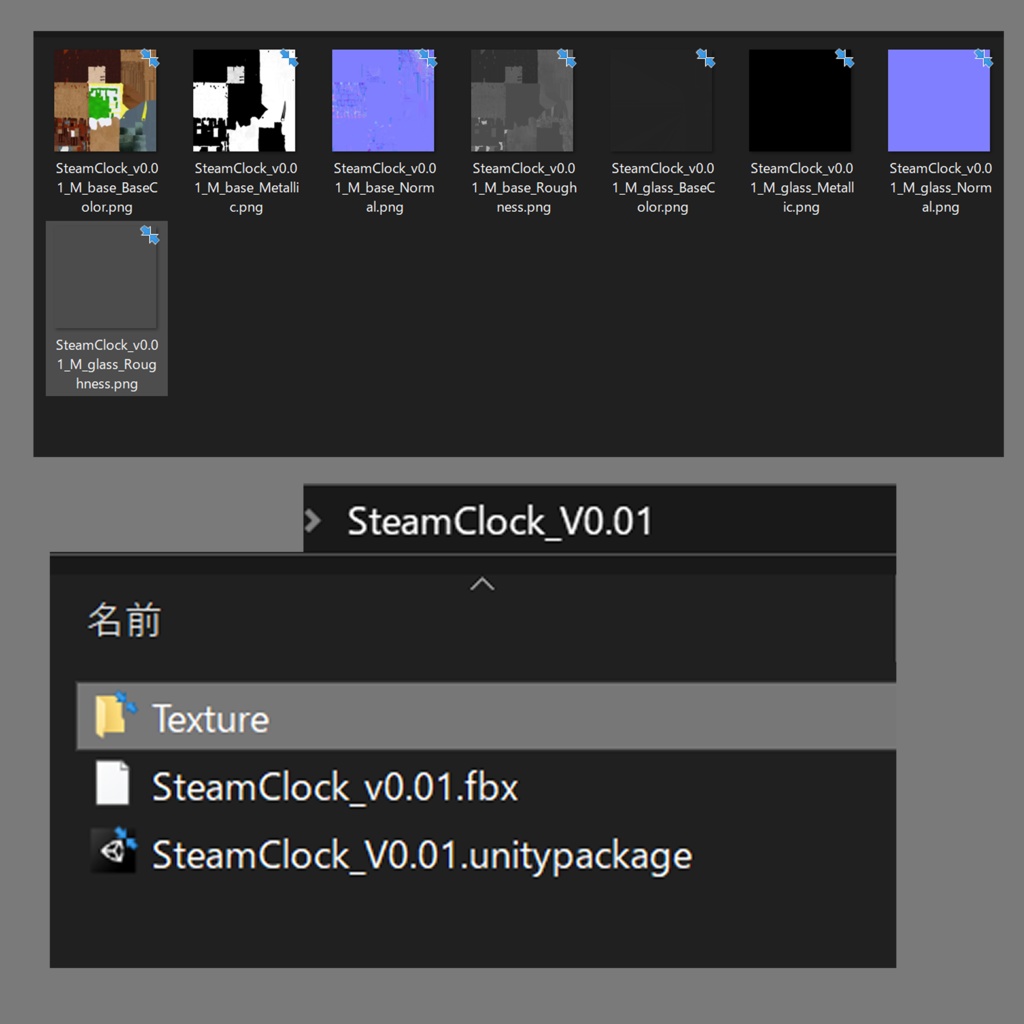The width and height of the screenshot is (1024, 1024).
Task: Click sync overlay on base_Metallic texture
Action: (289, 58)
